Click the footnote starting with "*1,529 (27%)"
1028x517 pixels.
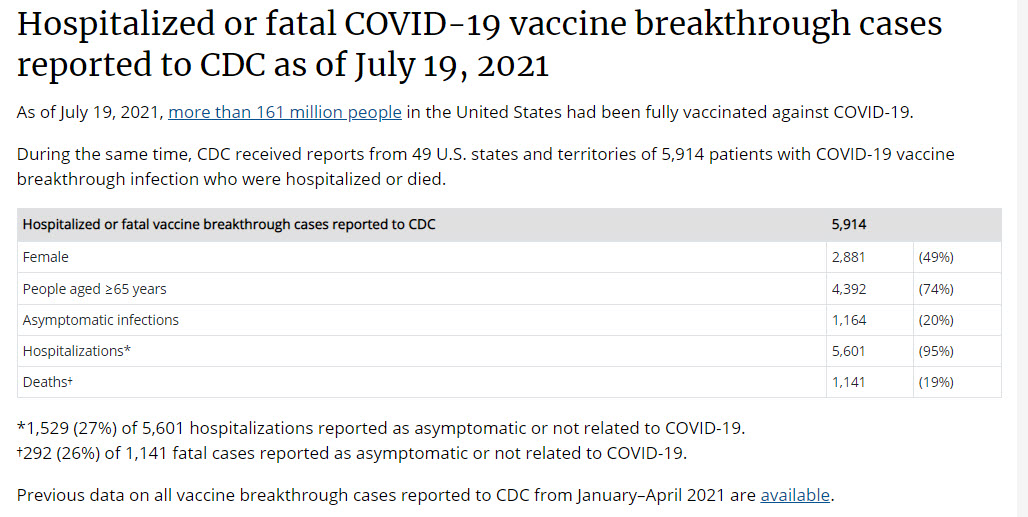tap(381, 429)
